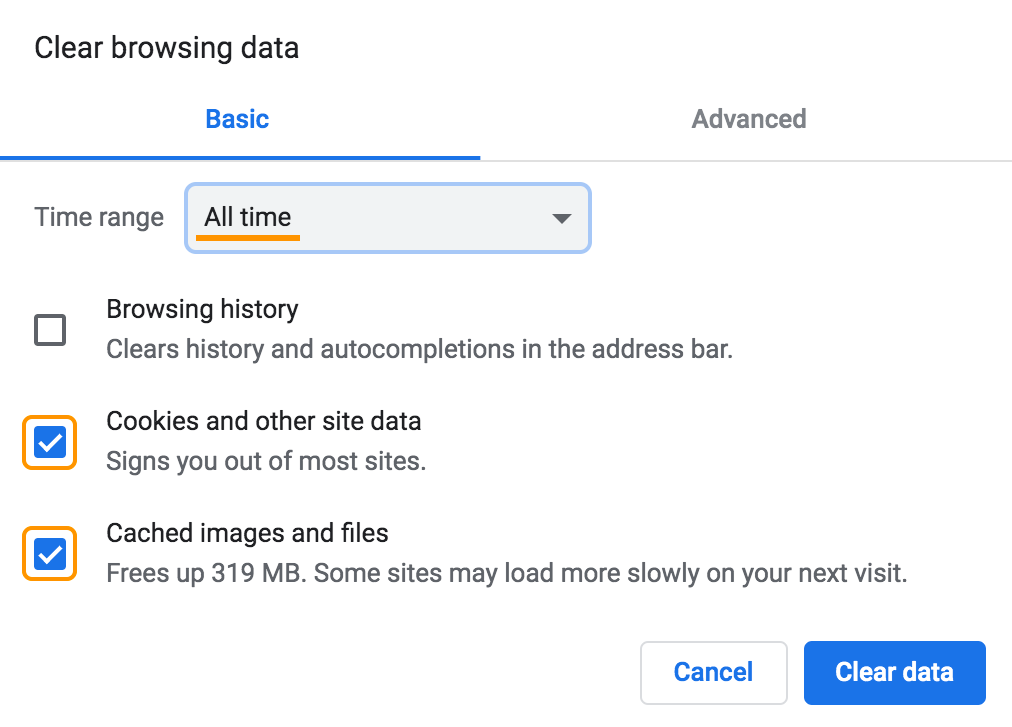Click the empty square icon for browsing history

(x=48, y=330)
